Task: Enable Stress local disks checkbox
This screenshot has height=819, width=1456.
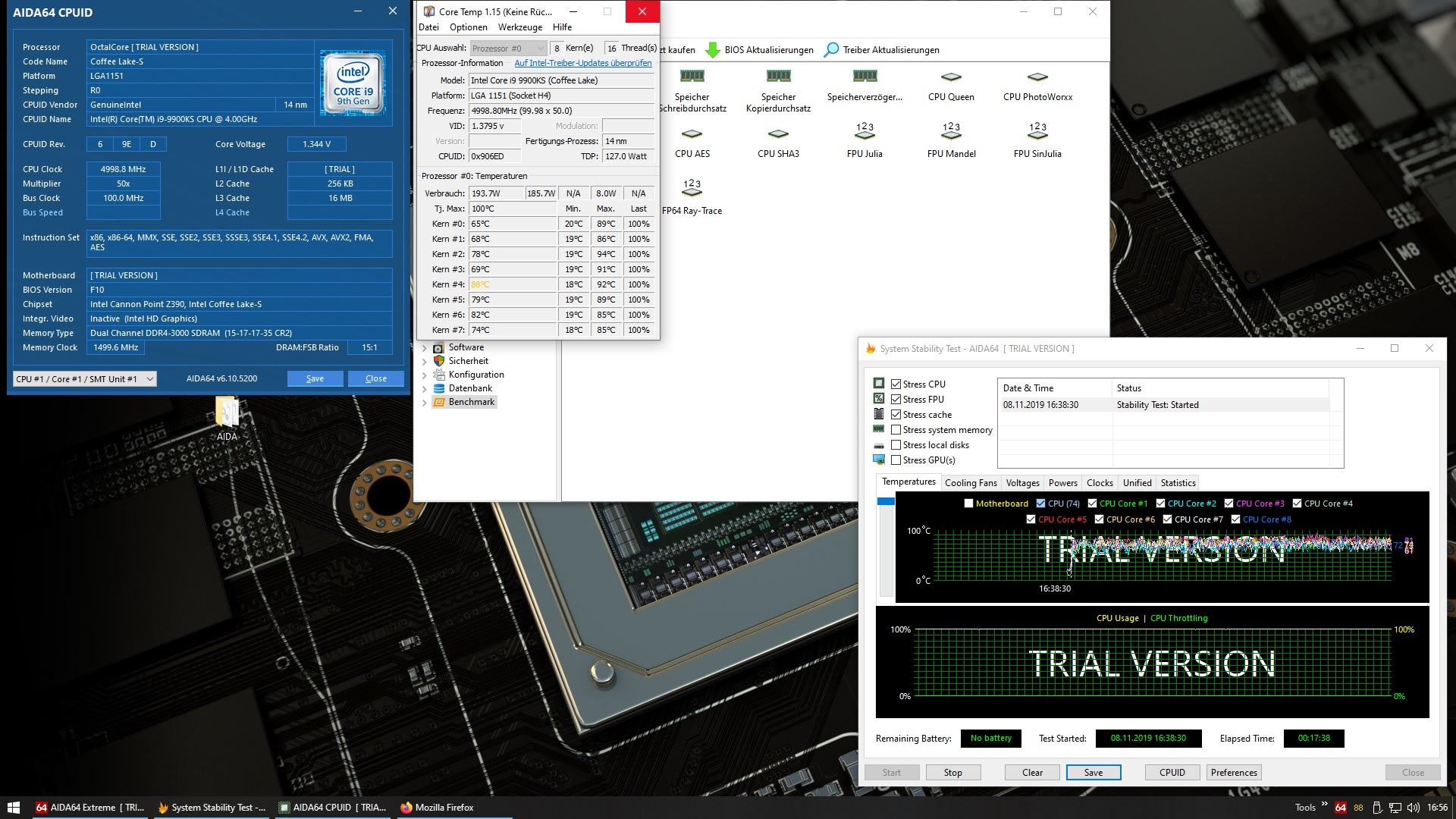Action: pos(896,445)
